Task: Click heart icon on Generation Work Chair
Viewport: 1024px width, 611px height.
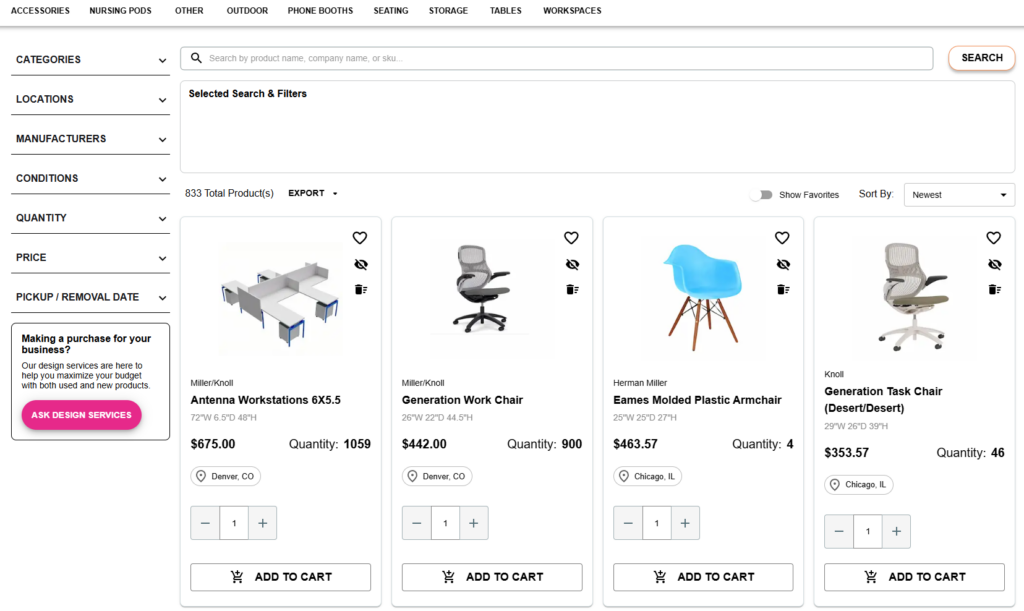Action: coord(571,238)
